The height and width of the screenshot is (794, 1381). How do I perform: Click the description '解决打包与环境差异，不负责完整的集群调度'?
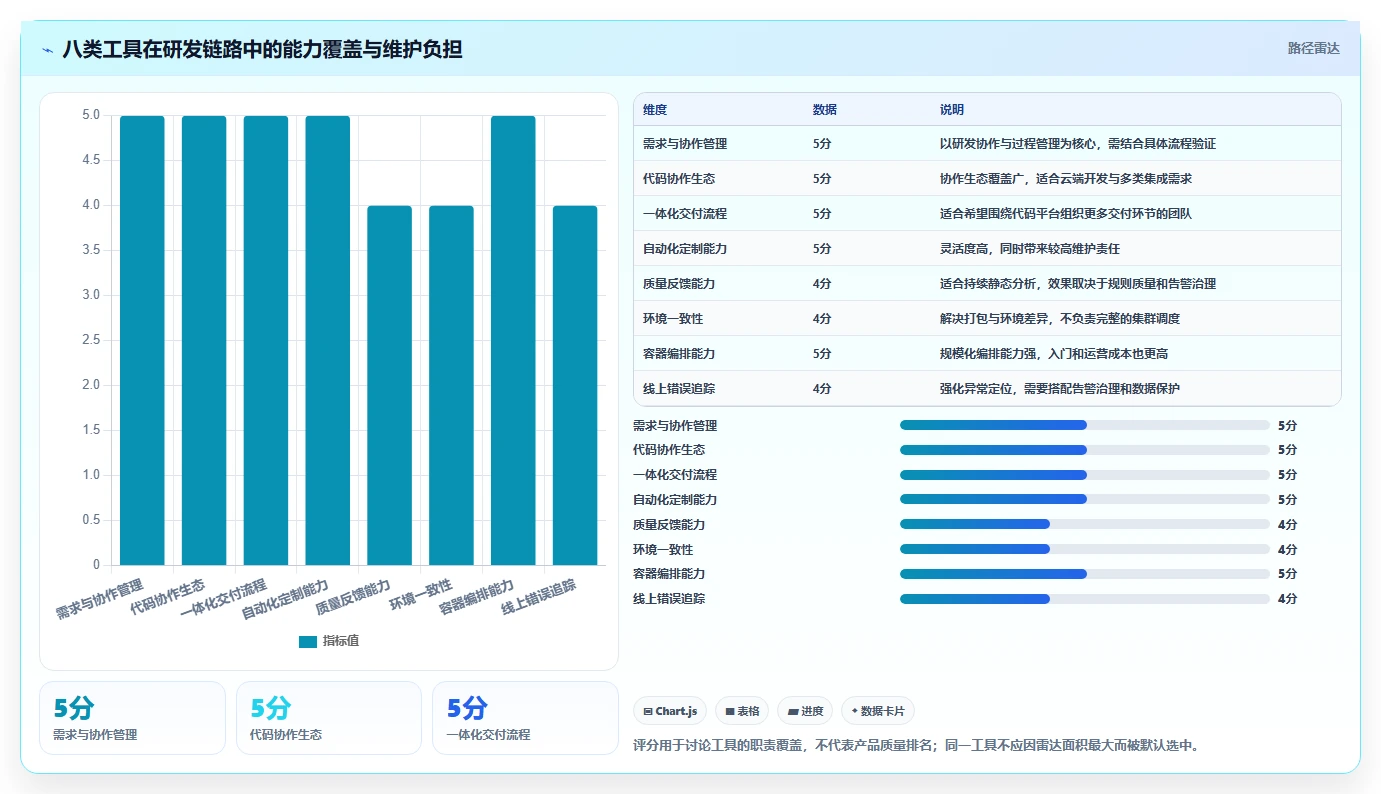pyautogui.click(x=1060, y=319)
